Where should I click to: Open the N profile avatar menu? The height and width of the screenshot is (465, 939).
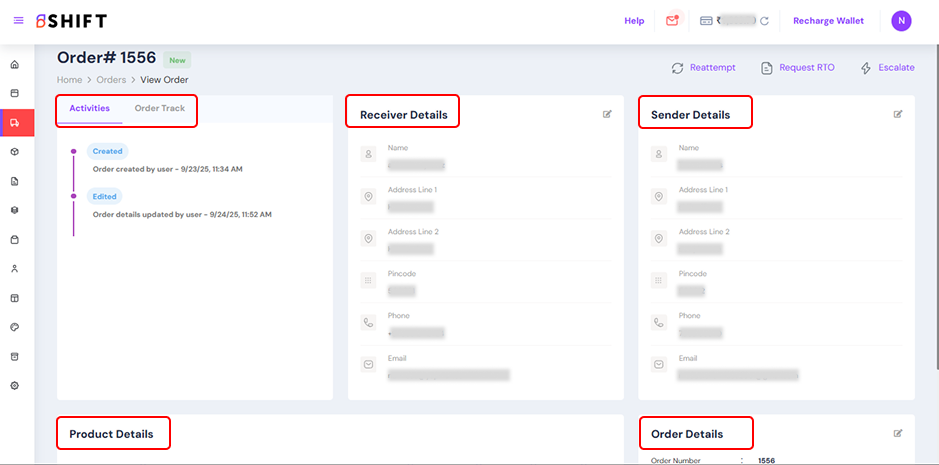(901, 21)
